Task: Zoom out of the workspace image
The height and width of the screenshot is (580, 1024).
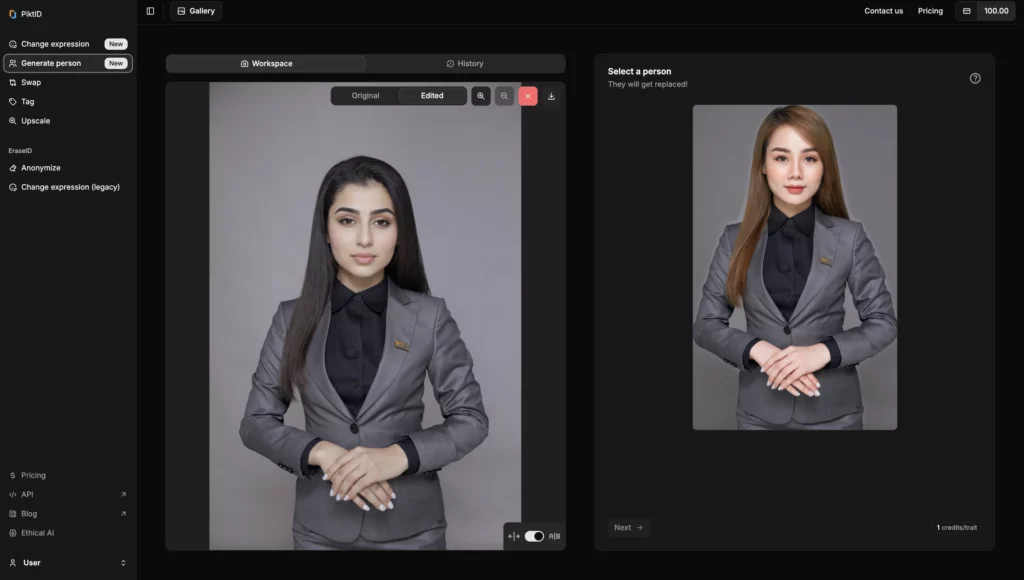Action: coord(503,96)
